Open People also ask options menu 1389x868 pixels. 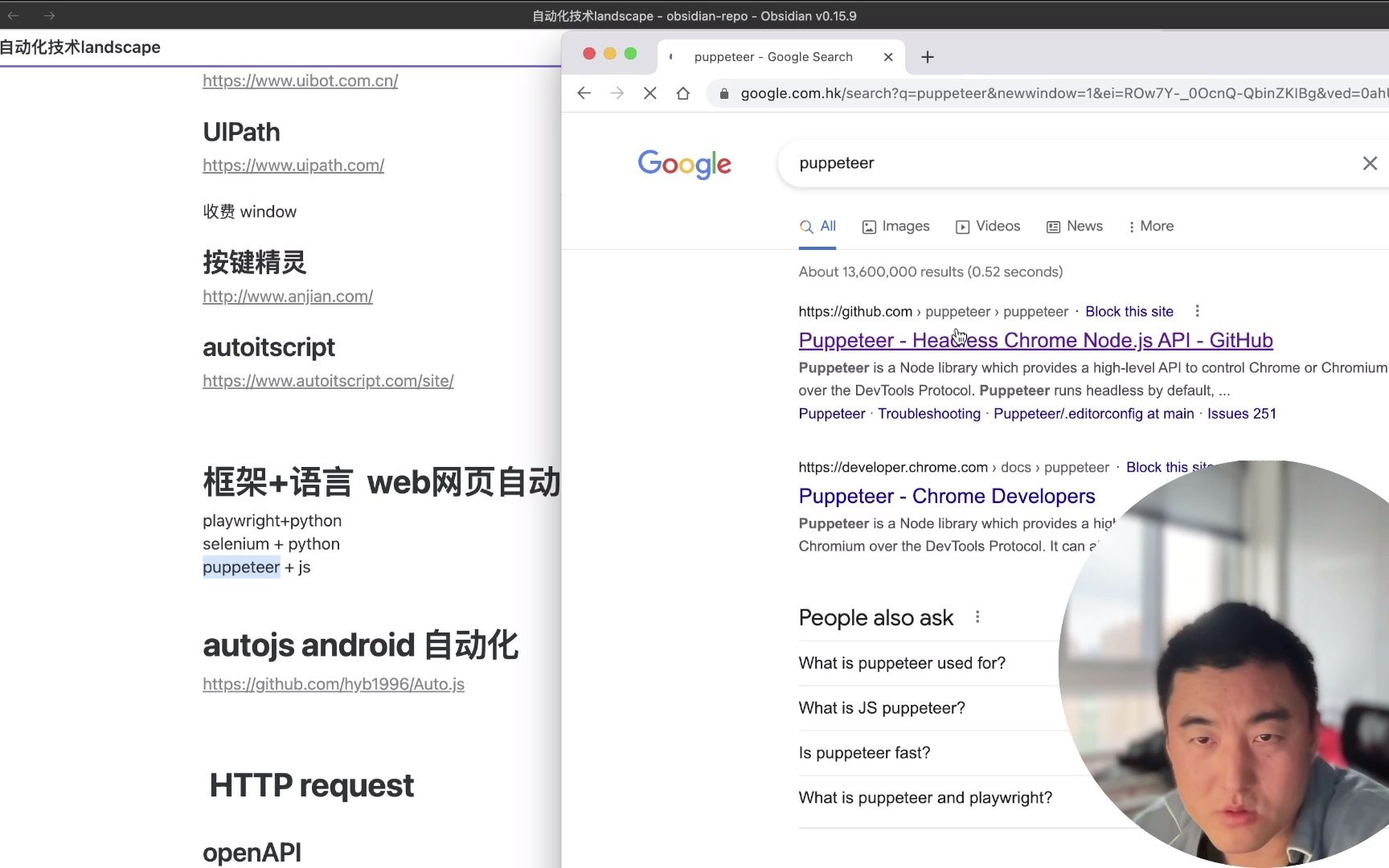point(977,617)
